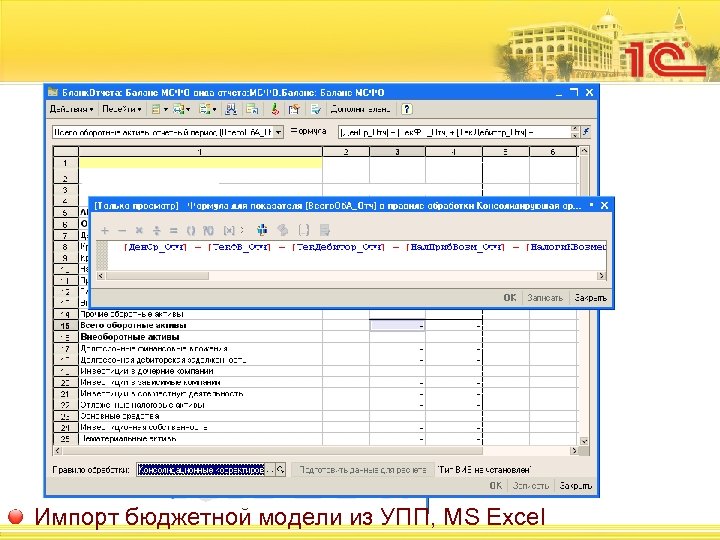Select row header 15
Screen dimensions: 720x540
(66, 326)
